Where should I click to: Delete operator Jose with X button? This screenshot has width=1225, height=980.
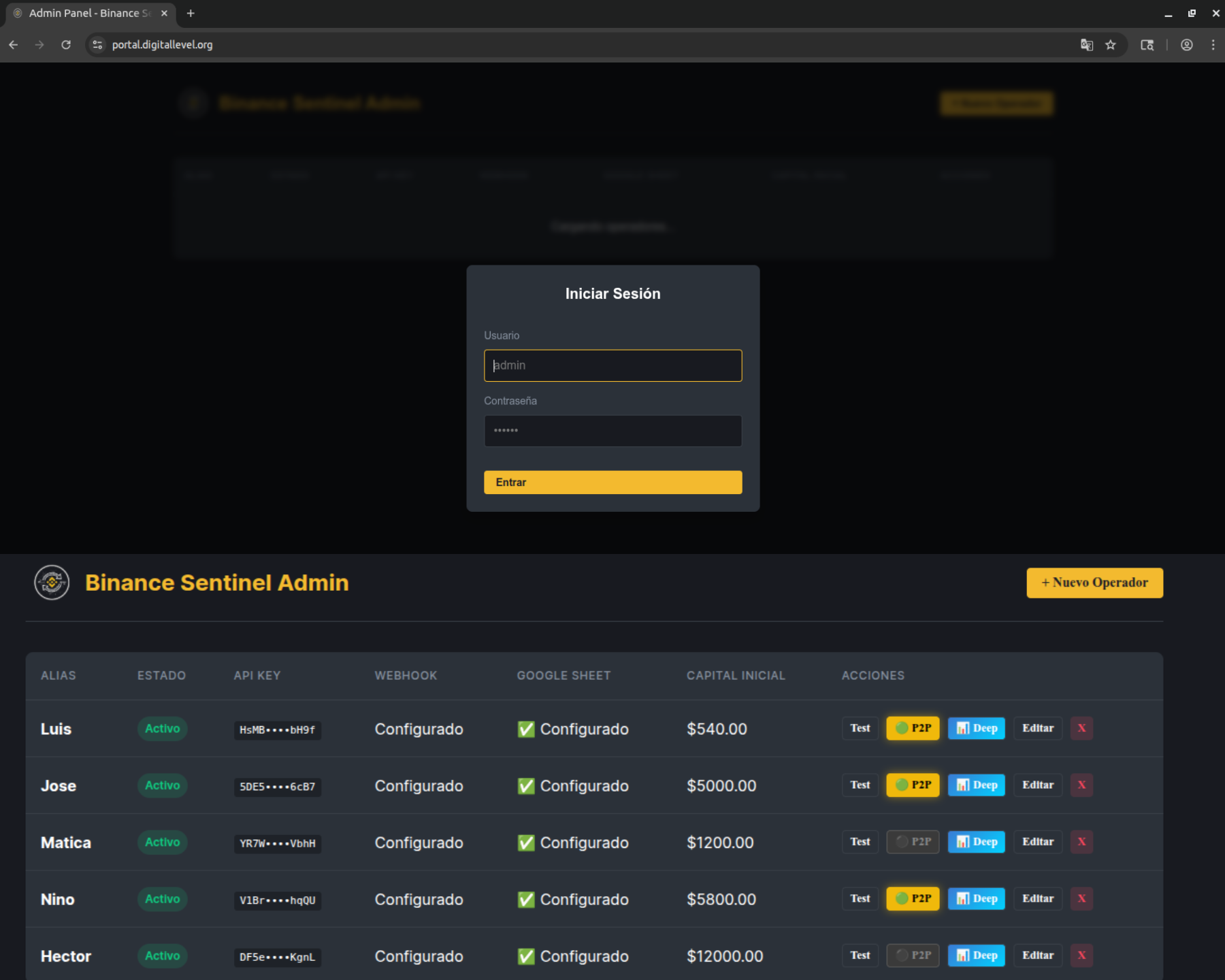click(x=1081, y=785)
